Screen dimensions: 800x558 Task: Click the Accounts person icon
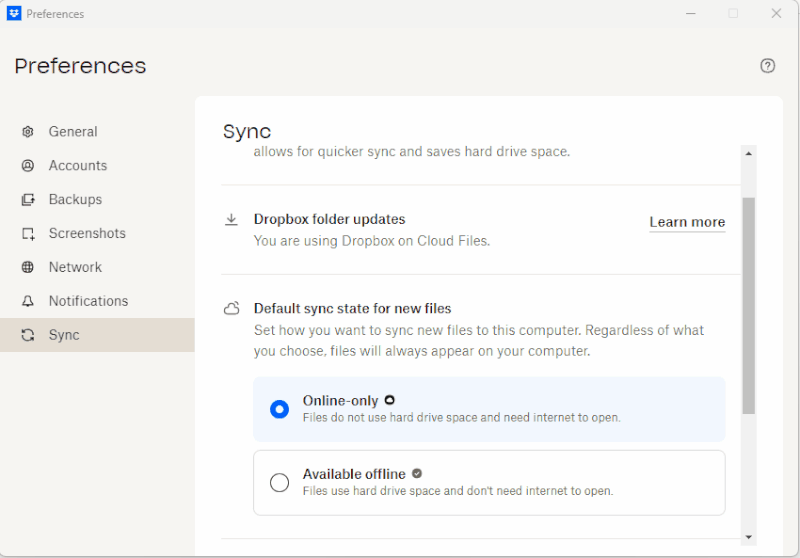[x=28, y=166]
